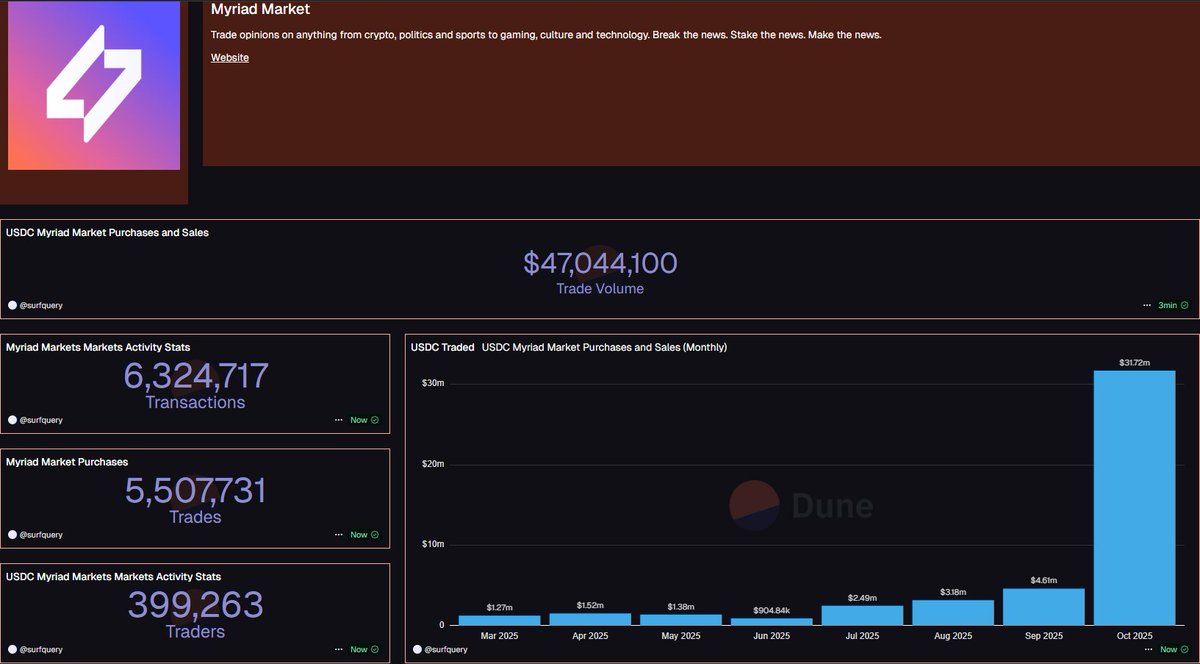Click 'USDC Myriad Markets Markets Activity Stats' title

(113, 576)
